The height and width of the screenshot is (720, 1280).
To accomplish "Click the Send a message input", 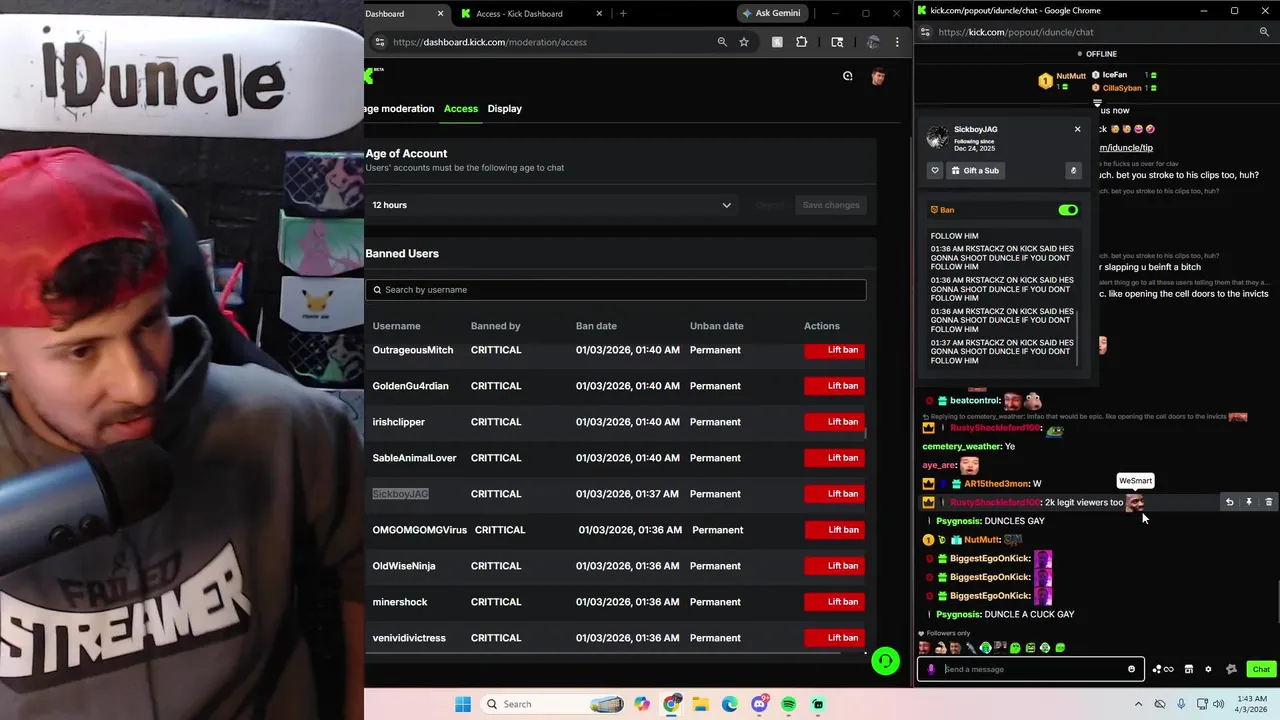I will click(1030, 669).
